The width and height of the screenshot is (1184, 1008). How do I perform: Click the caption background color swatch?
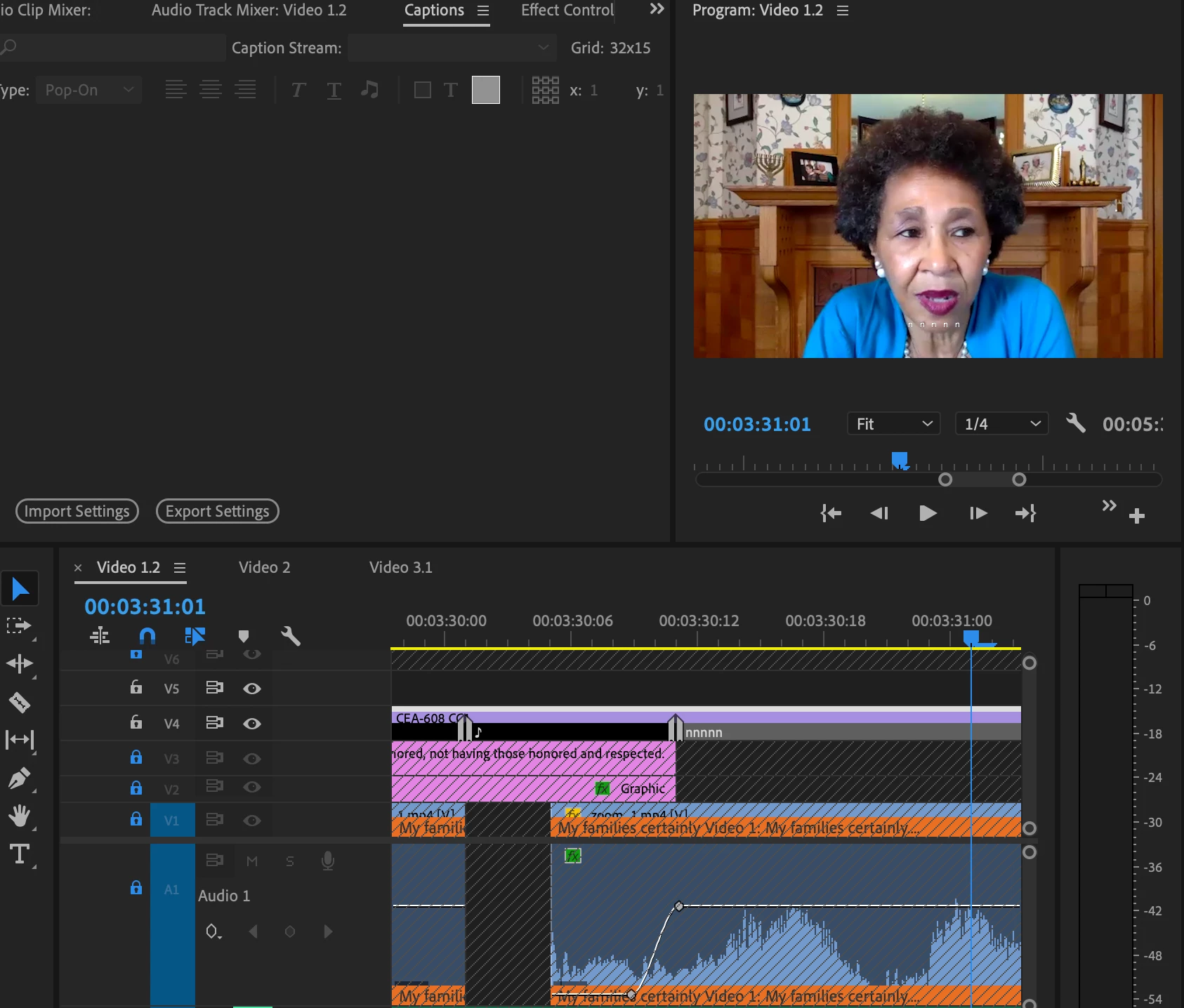coord(485,90)
